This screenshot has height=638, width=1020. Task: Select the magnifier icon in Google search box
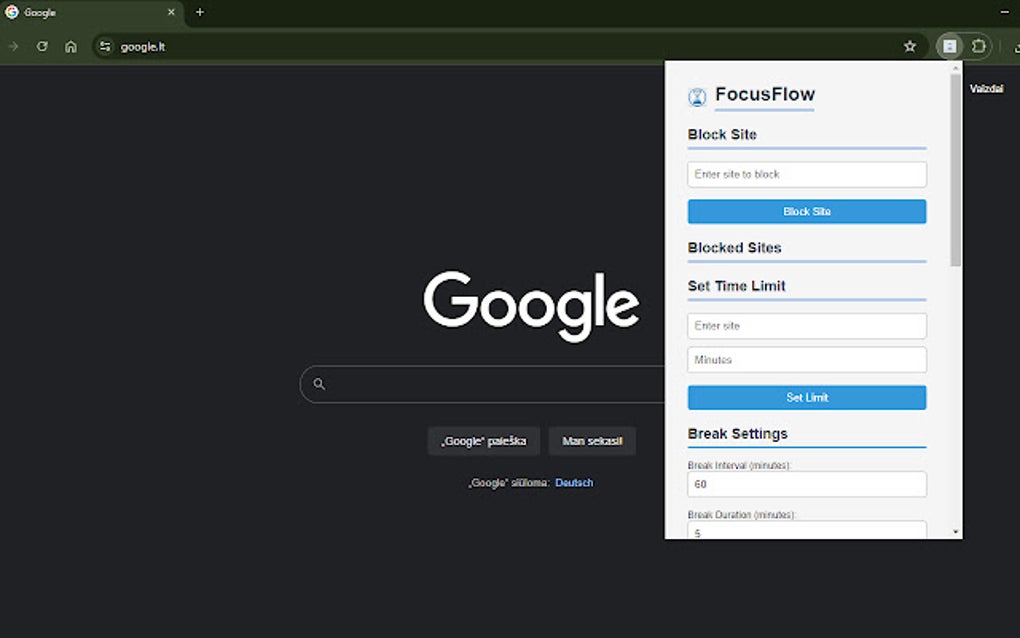click(318, 384)
